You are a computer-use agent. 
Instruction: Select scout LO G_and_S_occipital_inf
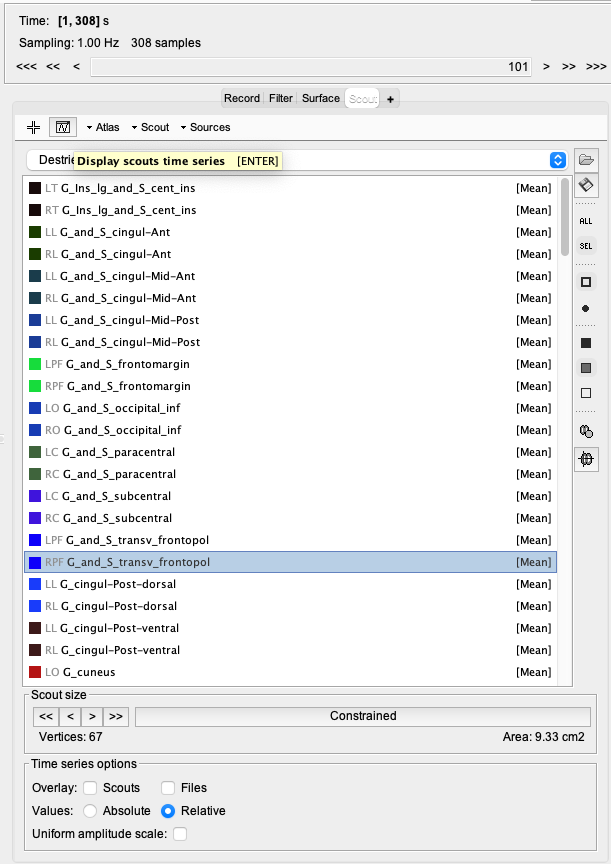click(290, 408)
